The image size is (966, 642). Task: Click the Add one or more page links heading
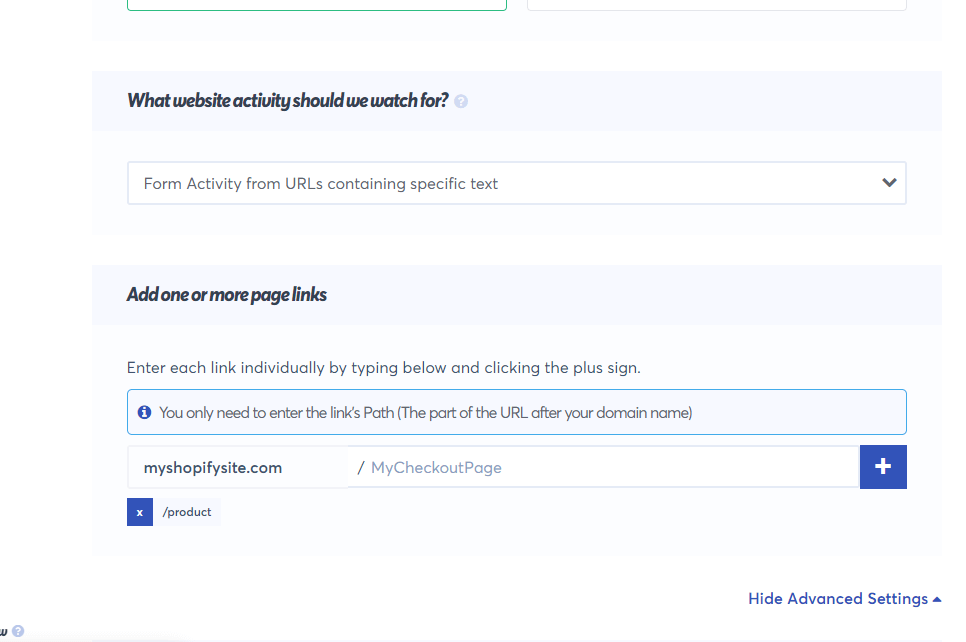tap(227, 295)
